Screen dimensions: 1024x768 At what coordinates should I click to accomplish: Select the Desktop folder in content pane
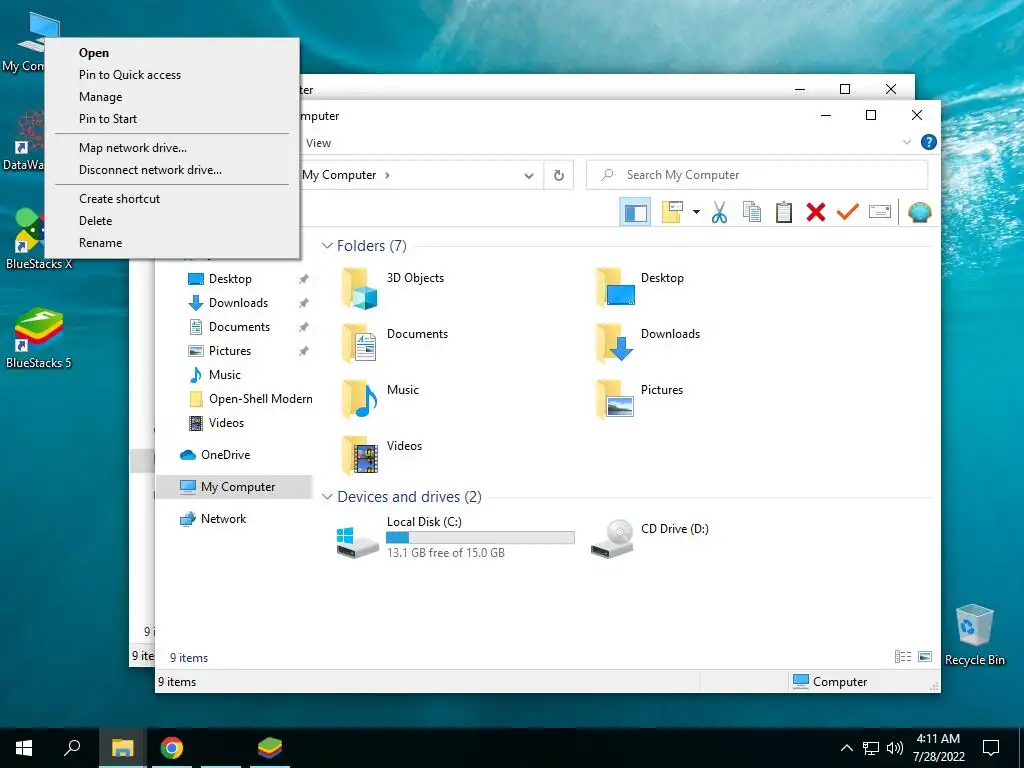pyautogui.click(x=640, y=287)
